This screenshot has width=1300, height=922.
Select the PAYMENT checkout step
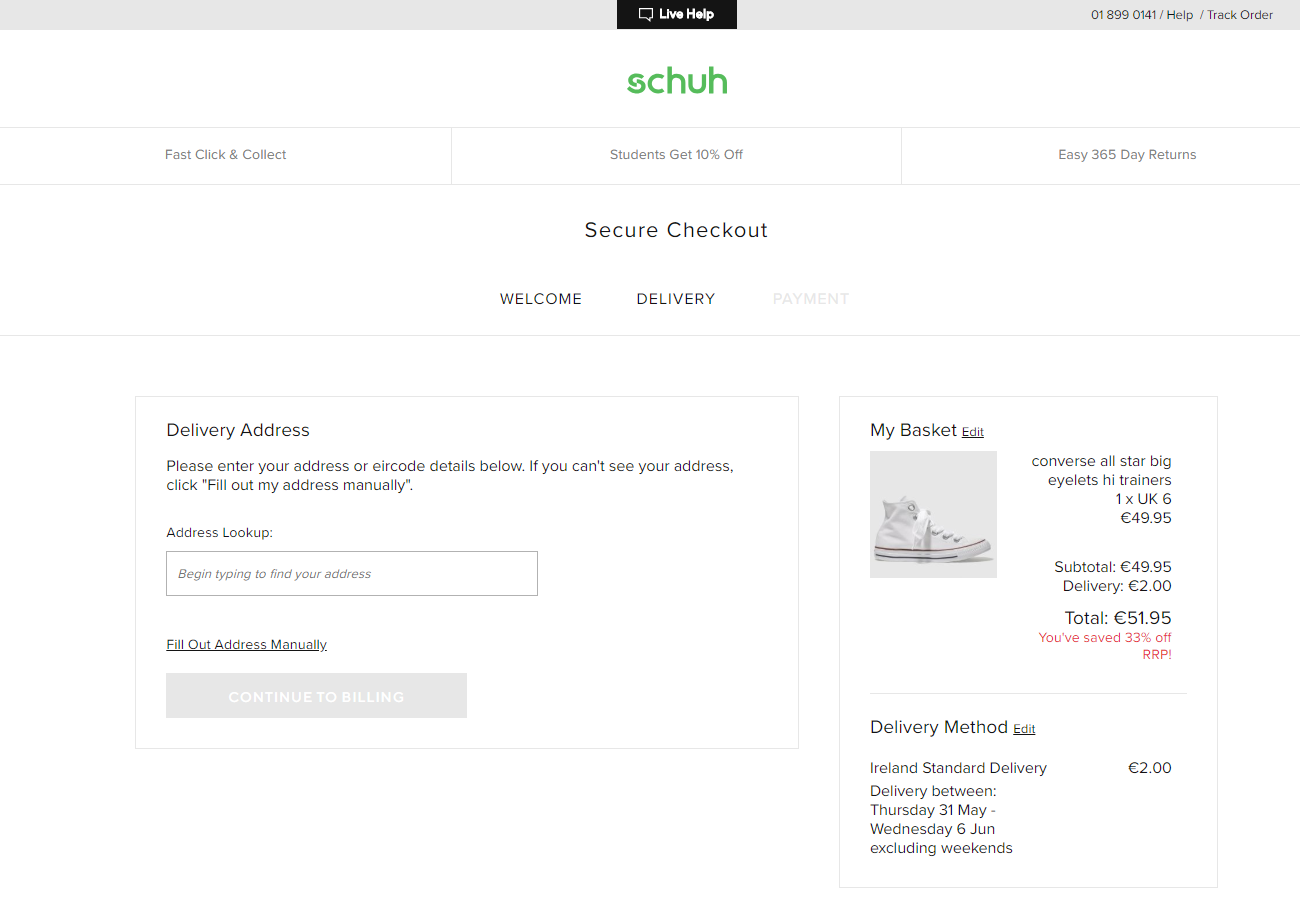(x=811, y=299)
